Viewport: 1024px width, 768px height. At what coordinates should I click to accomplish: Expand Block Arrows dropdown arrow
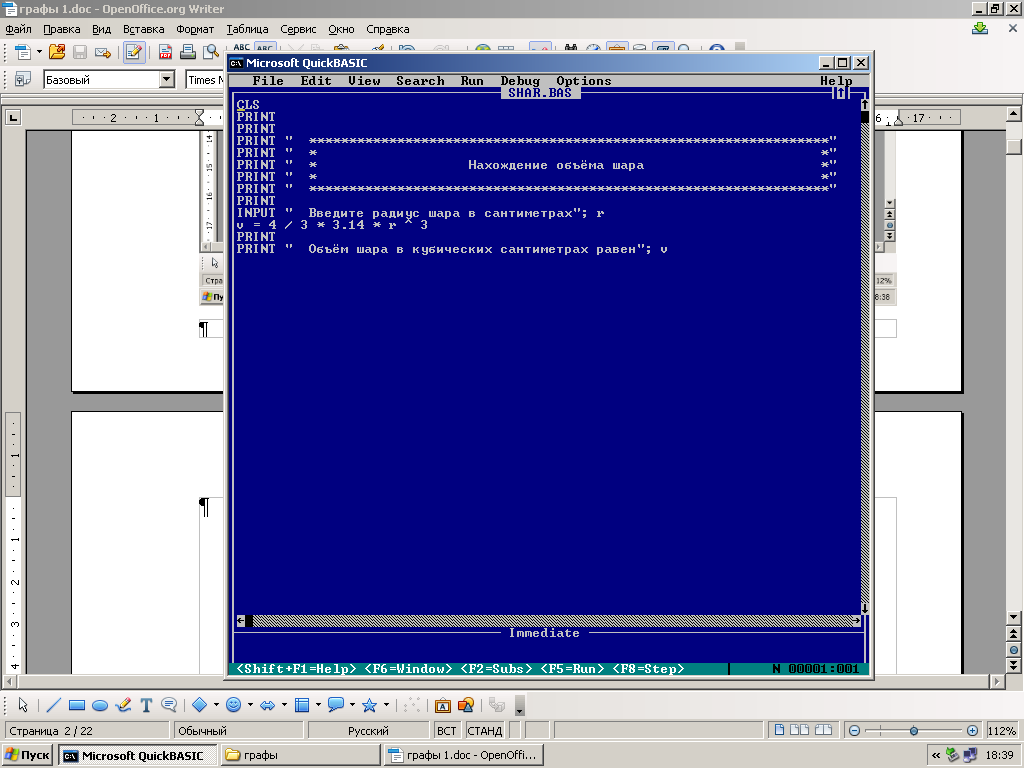(284, 705)
